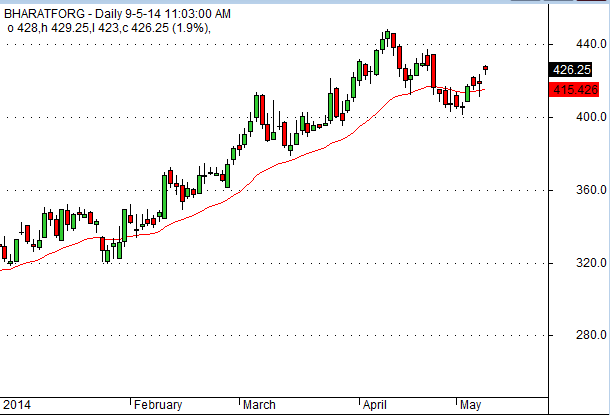
Task: Select the red 415.426 moving average tag
Action: click(574, 90)
